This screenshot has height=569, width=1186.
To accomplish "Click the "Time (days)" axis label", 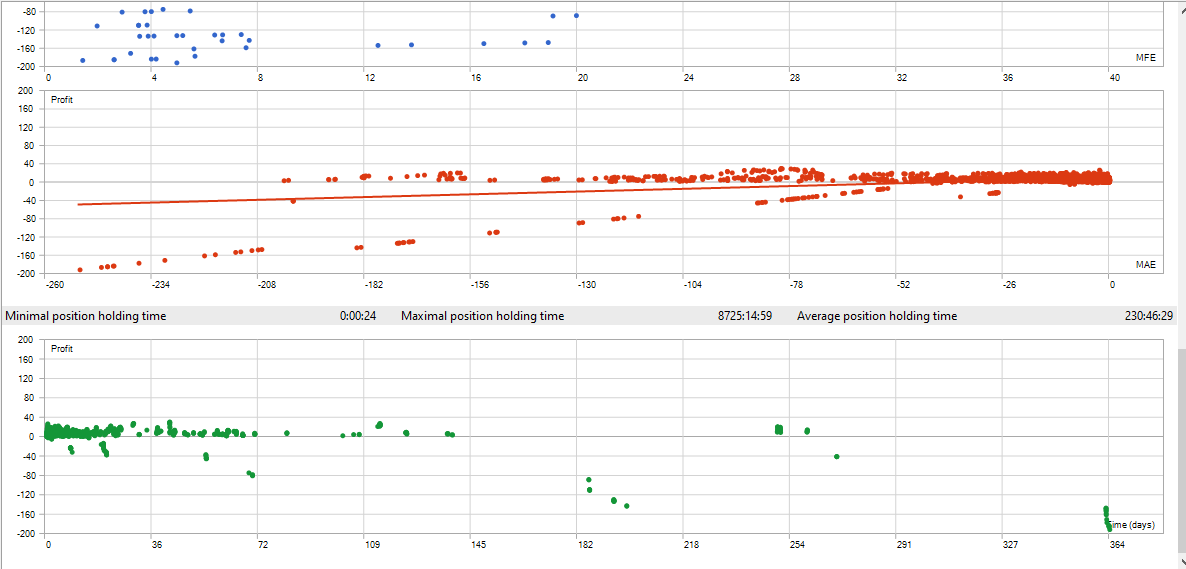I will tap(1132, 524).
